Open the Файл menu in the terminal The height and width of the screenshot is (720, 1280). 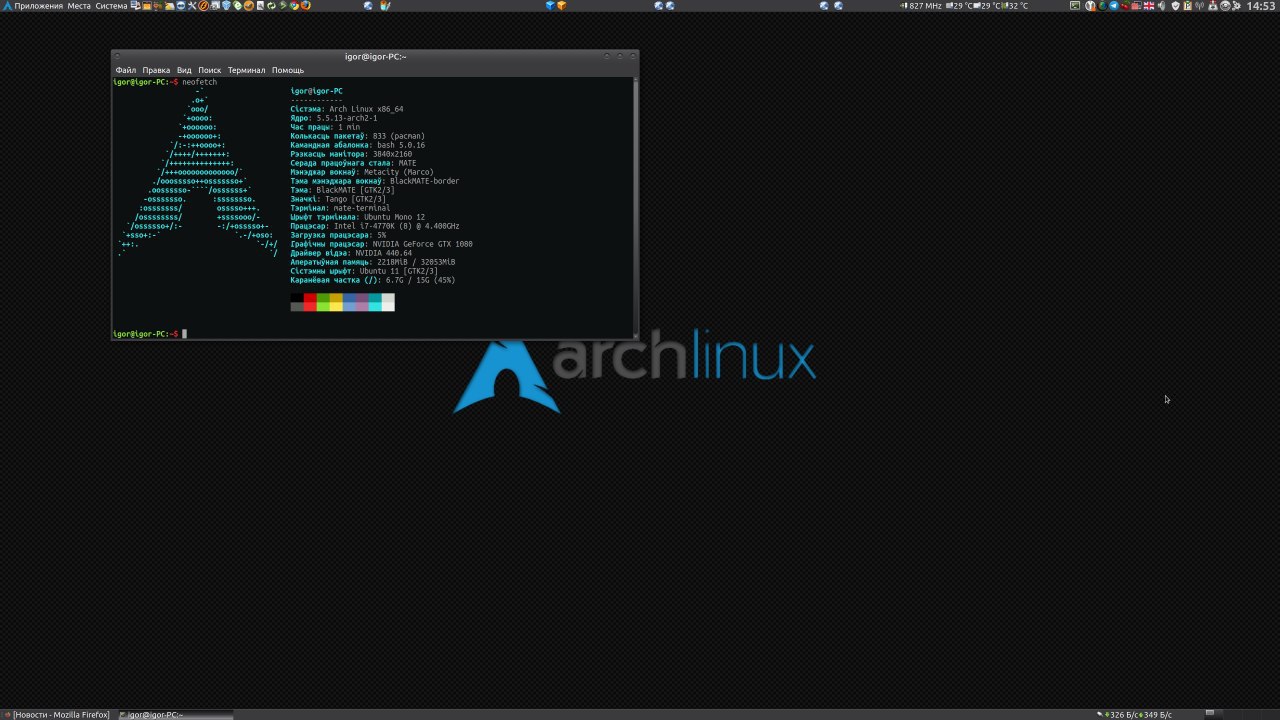[x=125, y=70]
